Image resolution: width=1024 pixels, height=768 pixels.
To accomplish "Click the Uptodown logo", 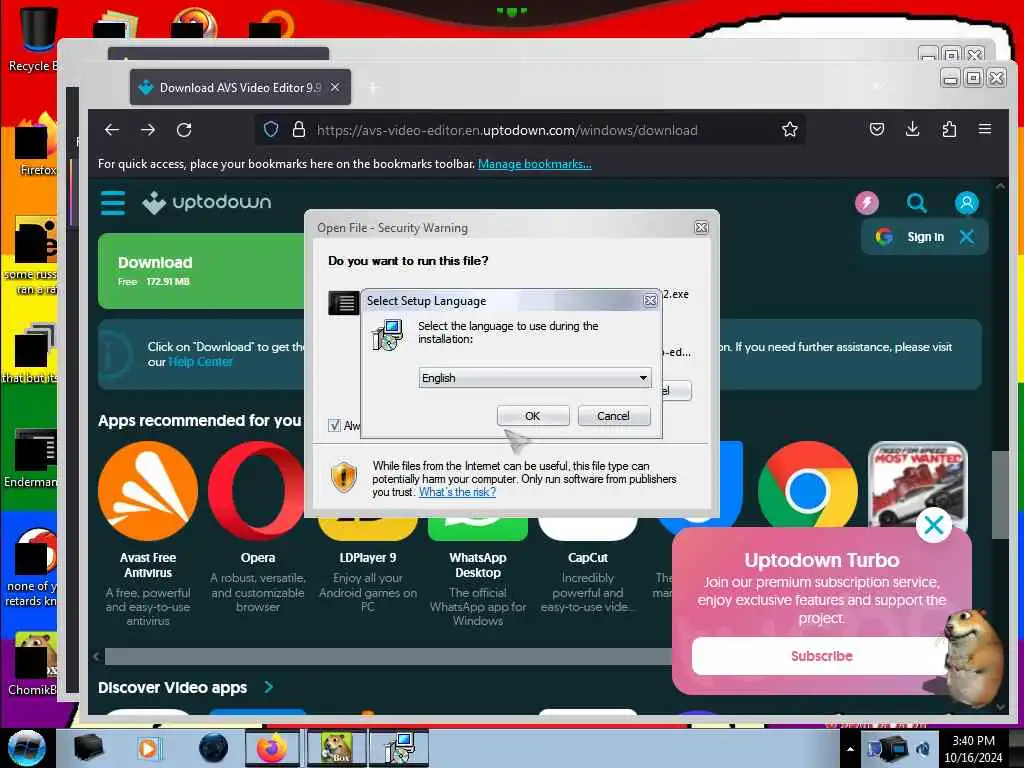I will [206, 202].
